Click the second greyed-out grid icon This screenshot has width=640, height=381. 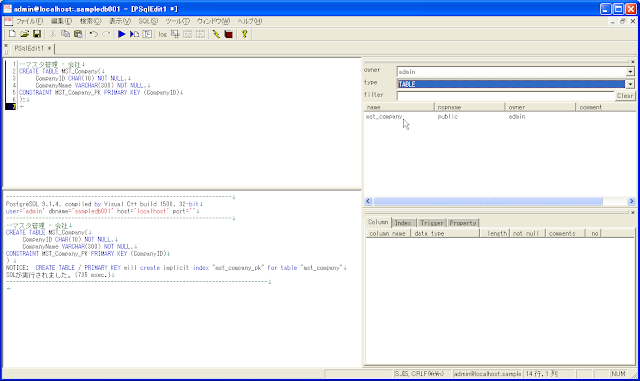coord(200,34)
